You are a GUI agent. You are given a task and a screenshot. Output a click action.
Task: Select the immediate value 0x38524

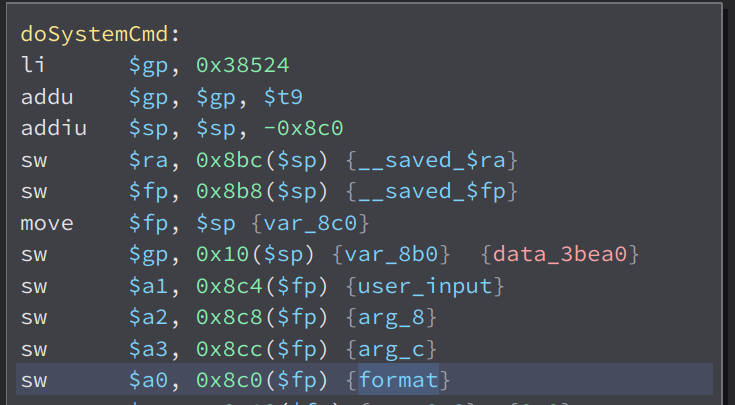pos(243,65)
